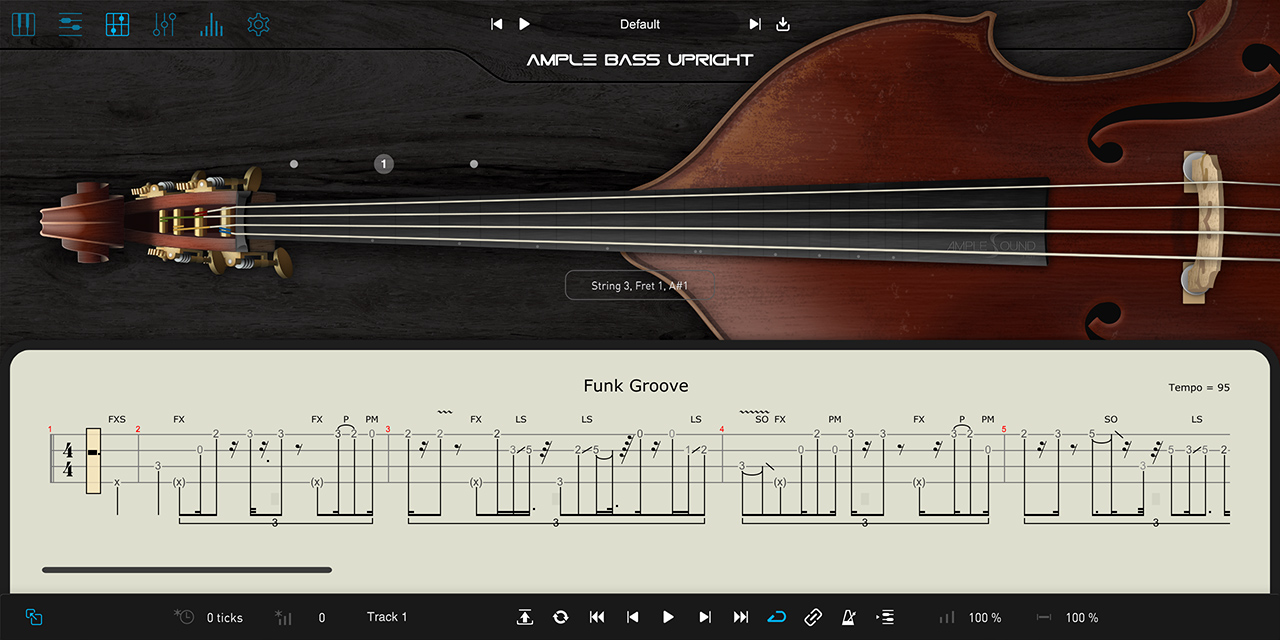Click the highlighted rest in measure 1

pyautogui.click(x=94, y=460)
